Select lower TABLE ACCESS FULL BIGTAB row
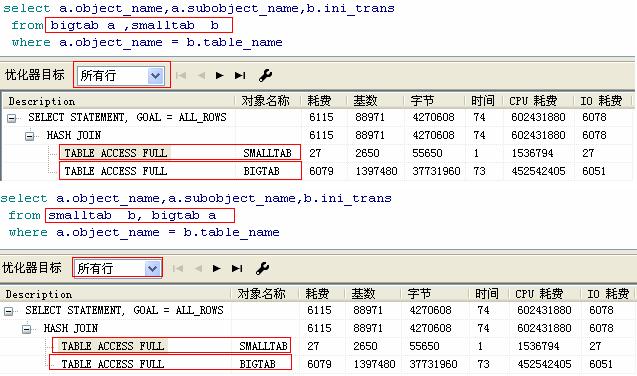This screenshot has height=376, width=637. pos(318,364)
